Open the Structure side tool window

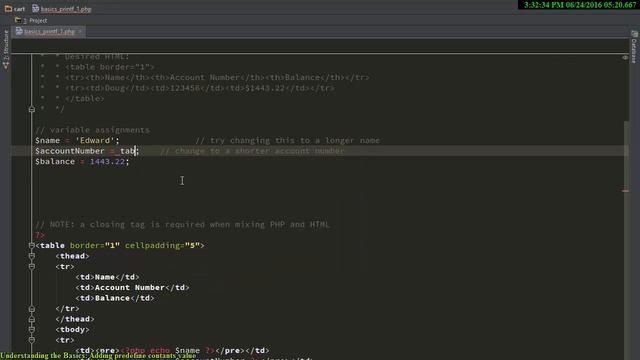tap(6, 49)
